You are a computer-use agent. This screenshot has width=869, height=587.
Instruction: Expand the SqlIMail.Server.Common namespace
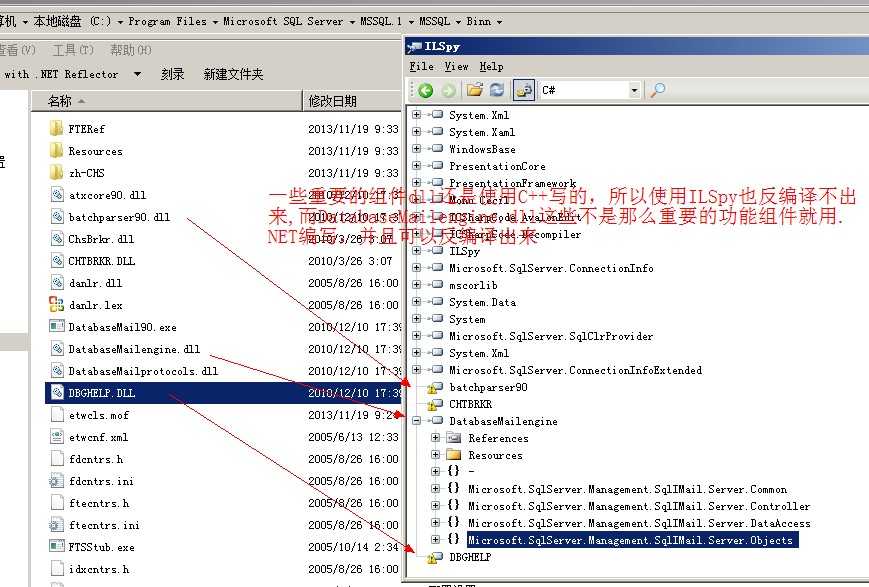[436, 488]
